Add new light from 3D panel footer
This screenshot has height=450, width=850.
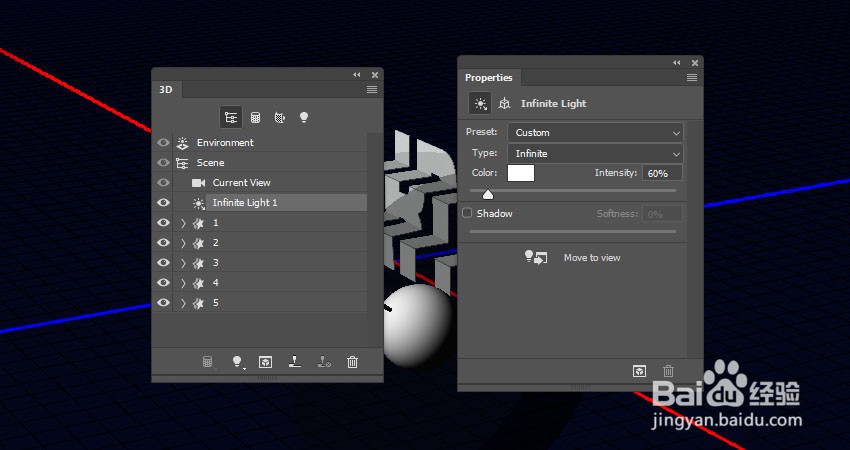point(237,362)
